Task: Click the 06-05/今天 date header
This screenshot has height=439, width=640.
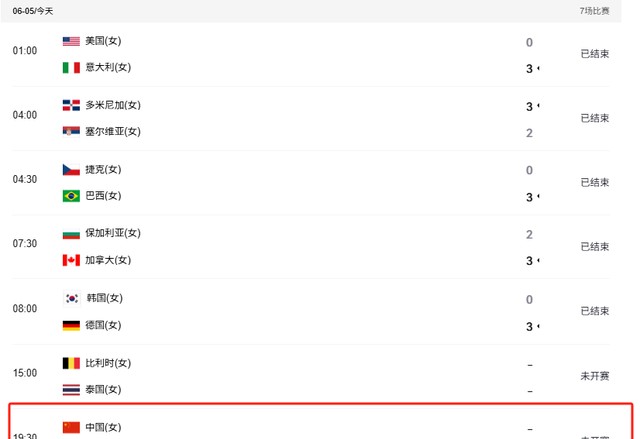Action: (x=33, y=10)
